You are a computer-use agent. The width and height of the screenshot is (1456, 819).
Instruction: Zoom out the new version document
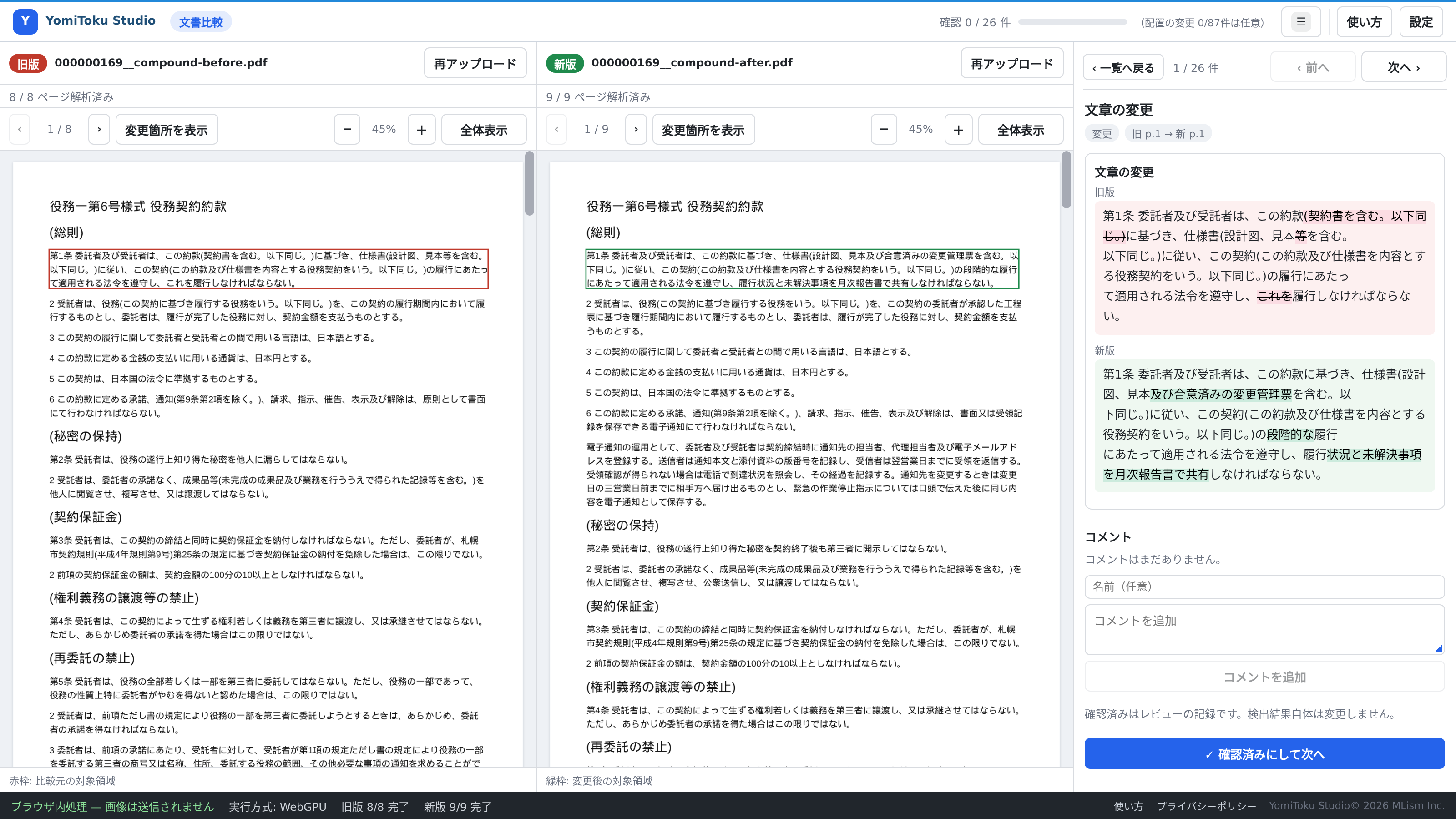tap(884, 129)
